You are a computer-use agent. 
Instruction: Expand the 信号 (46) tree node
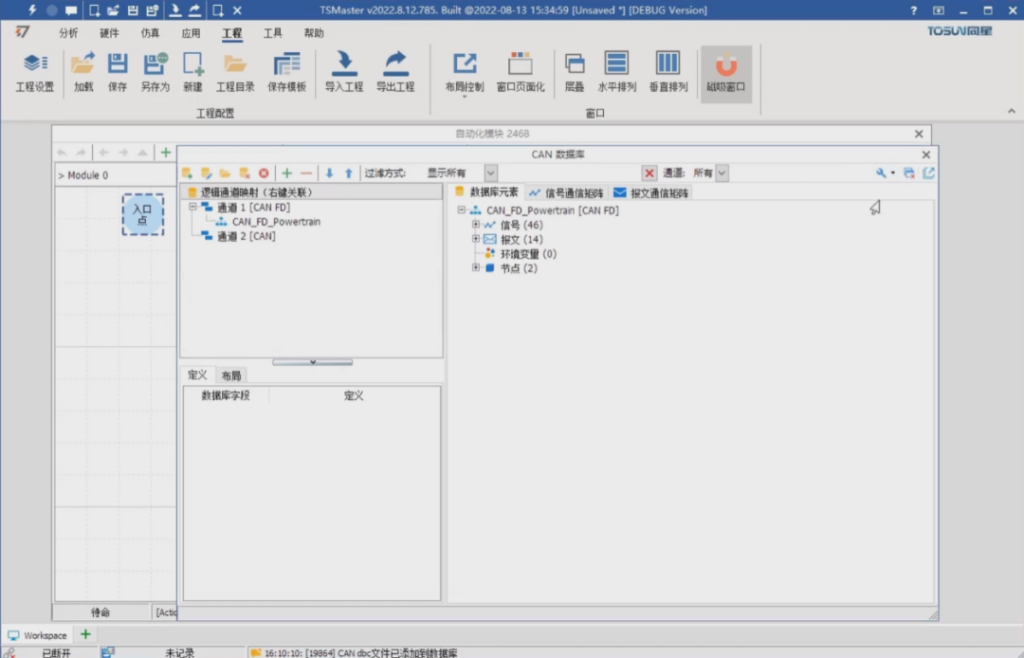tap(476, 225)
